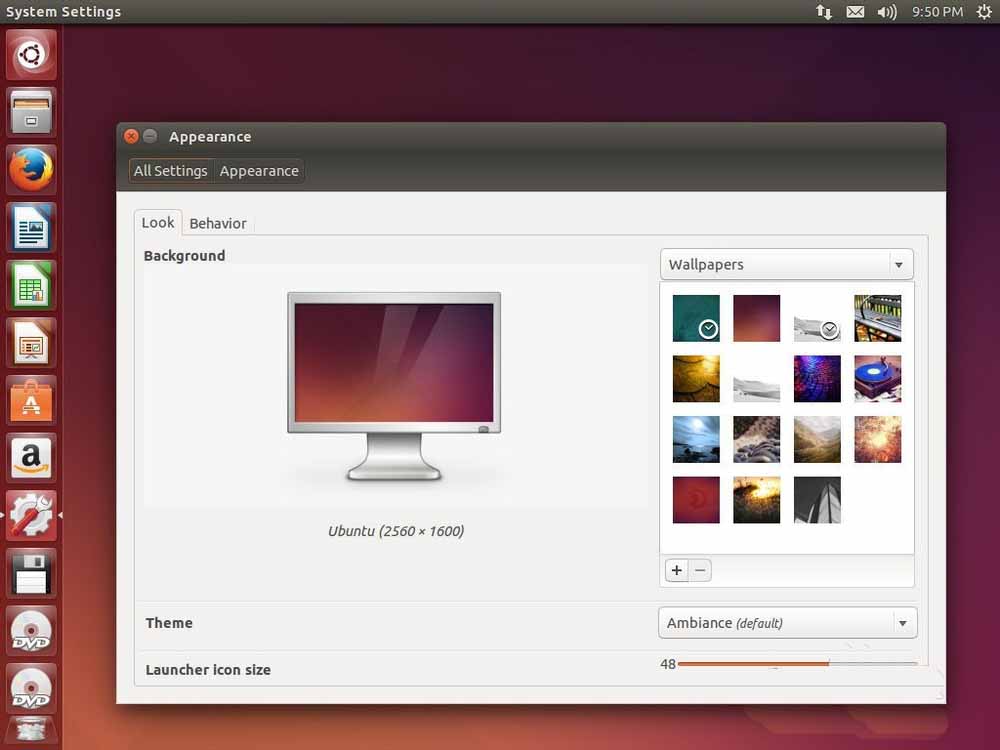This screenshot has width=1000, height=750.
Task: Select the orange autumn leaves wallpaper
Action: [x=878, y=439]
